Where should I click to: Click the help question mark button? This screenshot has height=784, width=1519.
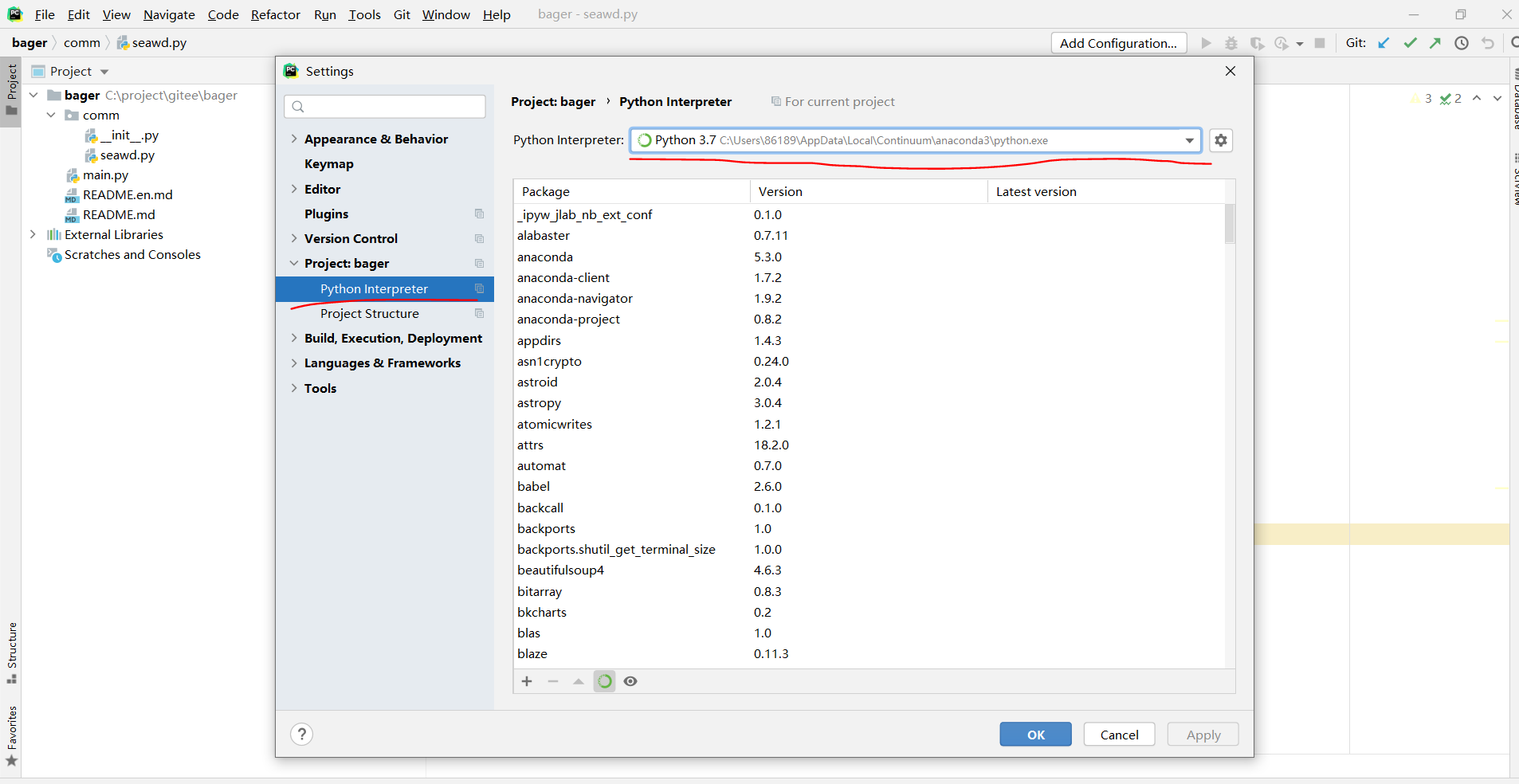[x=302, y=734]
